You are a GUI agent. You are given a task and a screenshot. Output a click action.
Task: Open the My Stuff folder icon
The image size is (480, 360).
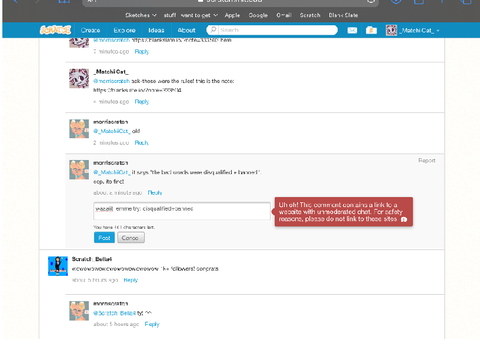click(x=371, y=30)
